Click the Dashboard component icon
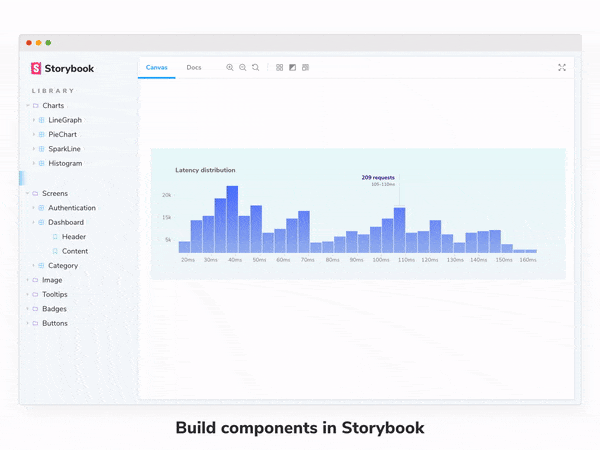 (x=41, y=222)
